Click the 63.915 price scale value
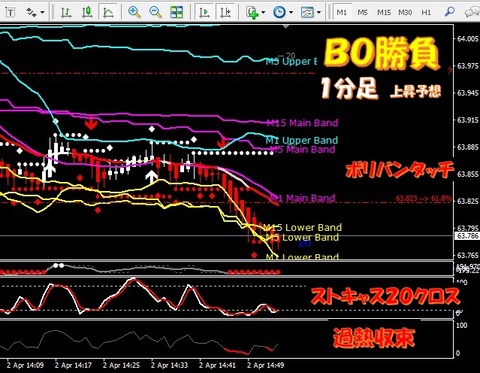The image size is (480, 373). pyautogui.click(x=468, y=120)
